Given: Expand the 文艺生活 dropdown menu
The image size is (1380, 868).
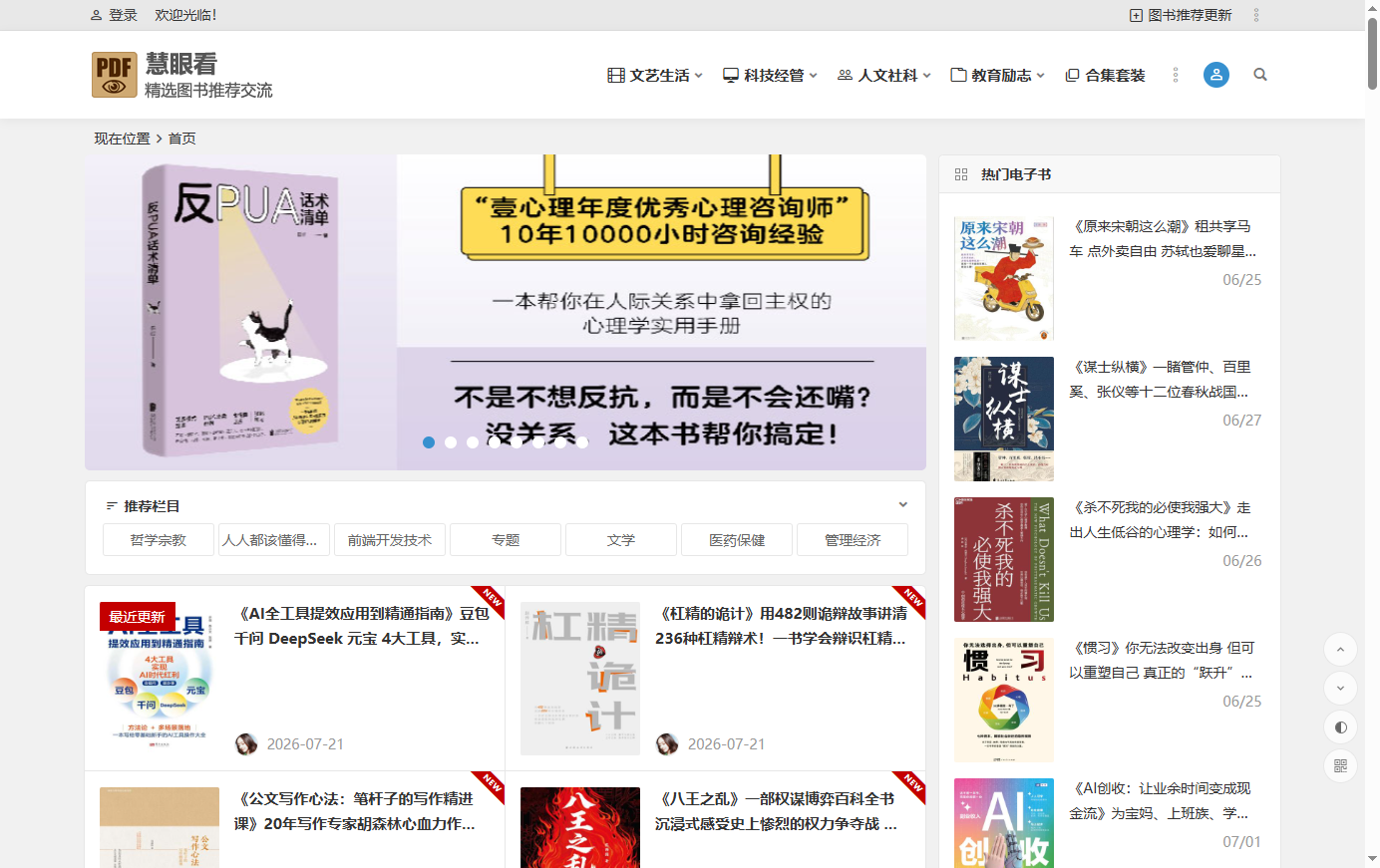Looking at the screenshot, I should (x=655, y=75).
